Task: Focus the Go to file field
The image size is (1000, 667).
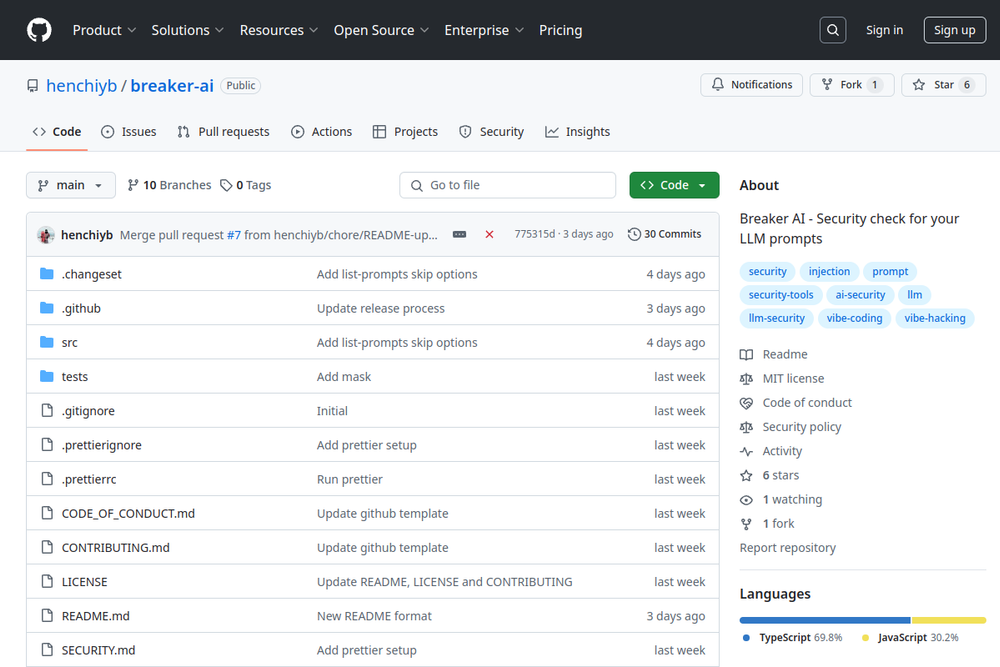Action: (x=508, y=185)
